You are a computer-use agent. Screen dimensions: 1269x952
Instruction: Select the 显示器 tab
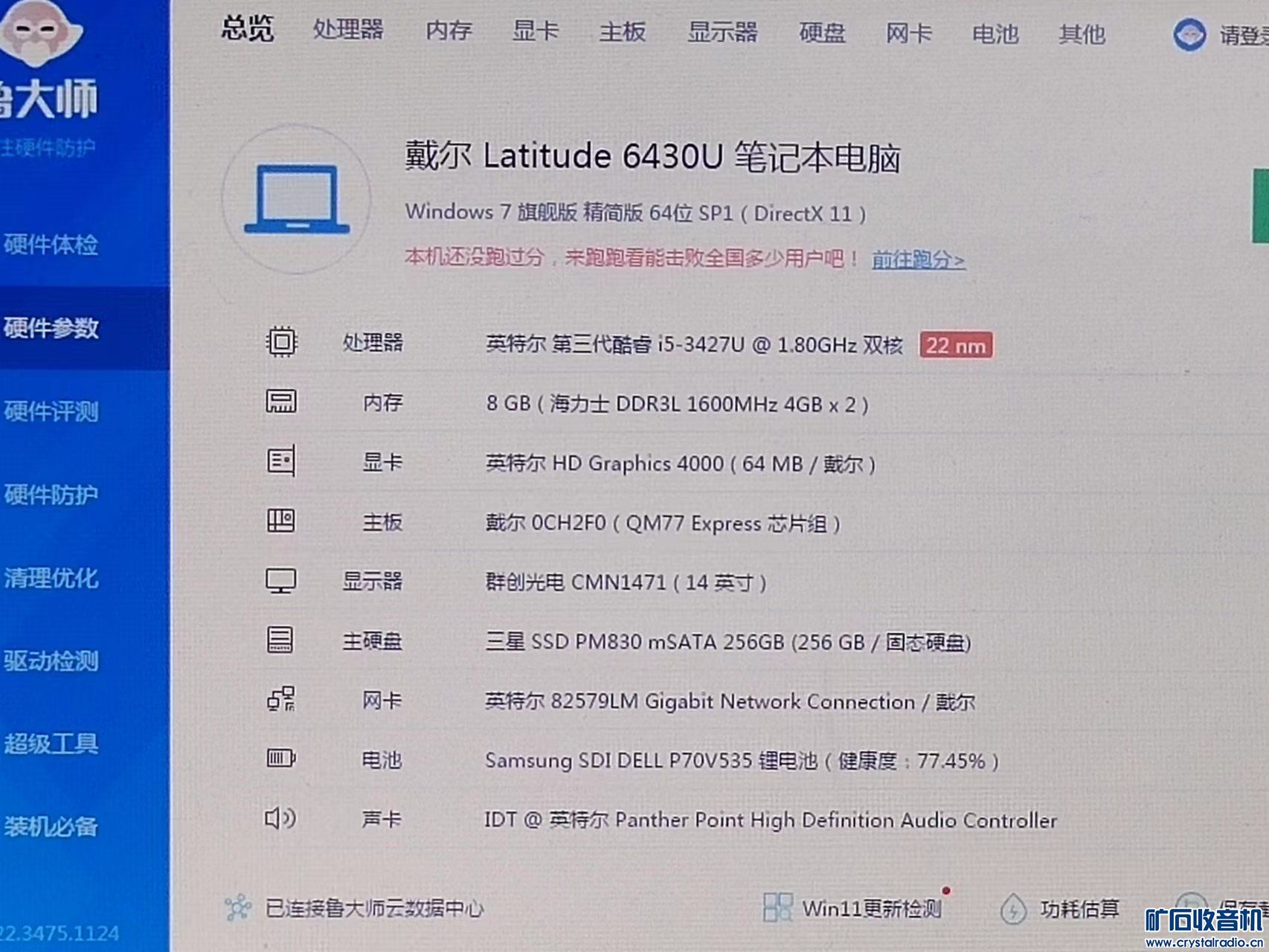click(x=722, y=33)
